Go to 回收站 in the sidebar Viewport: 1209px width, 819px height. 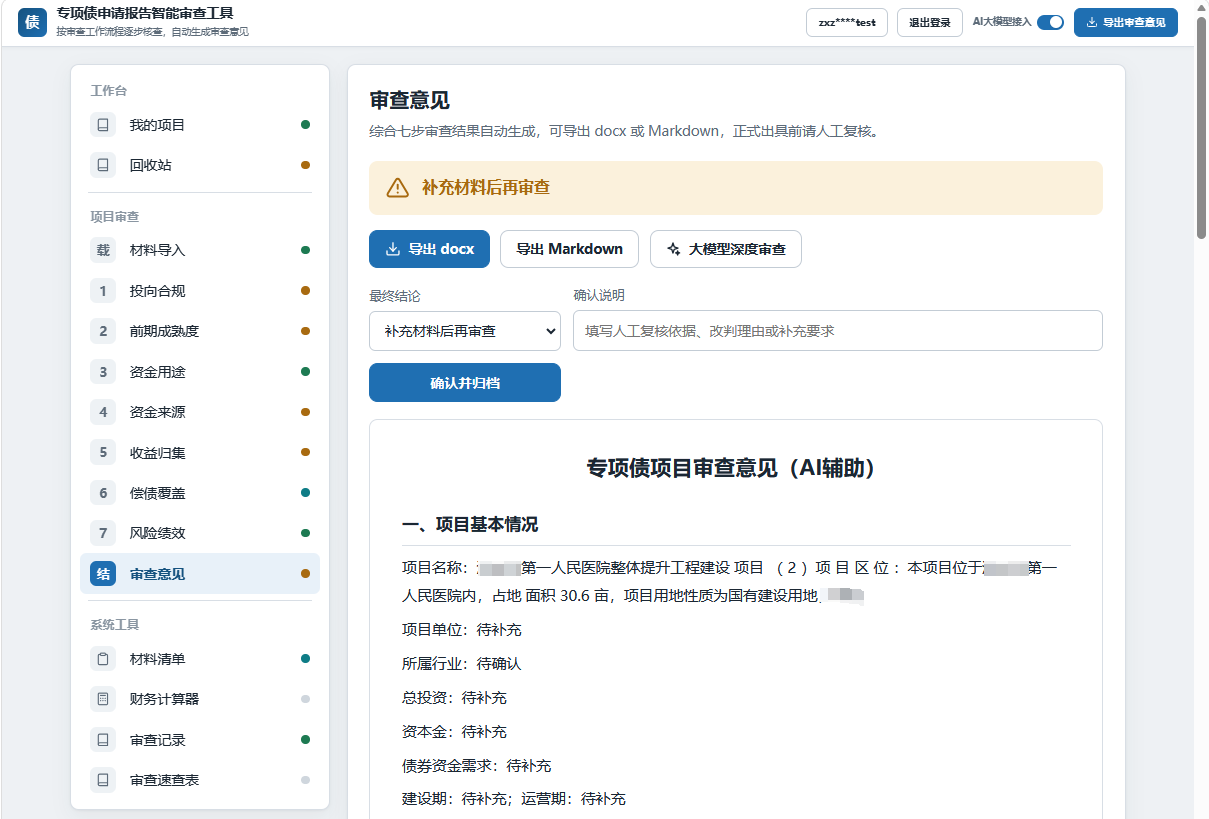click(x=200, y=165)
